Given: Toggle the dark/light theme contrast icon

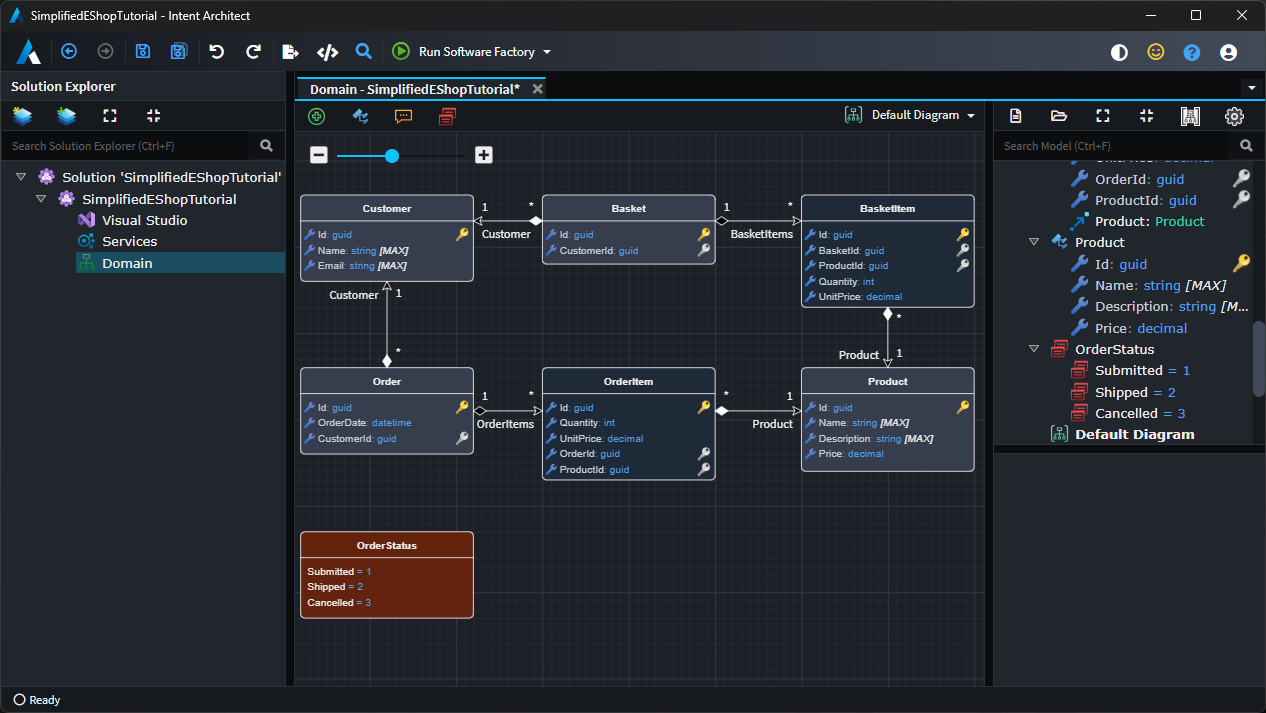Looking at the screenshot, I should (x=1119, y=52).
